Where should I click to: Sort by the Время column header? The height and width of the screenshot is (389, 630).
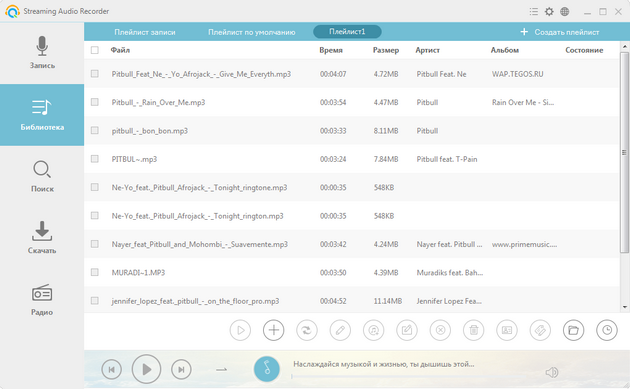331,50
